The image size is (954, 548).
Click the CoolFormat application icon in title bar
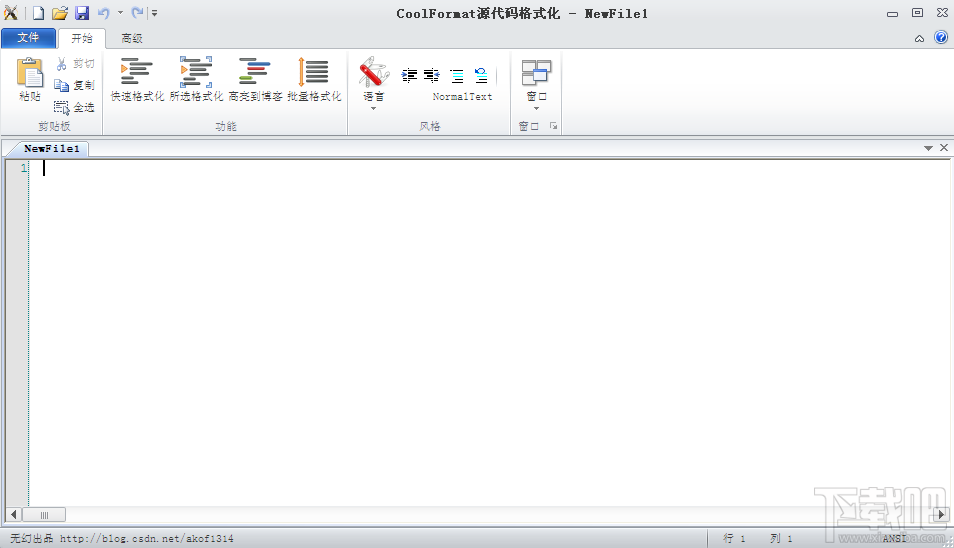(10, 12)
